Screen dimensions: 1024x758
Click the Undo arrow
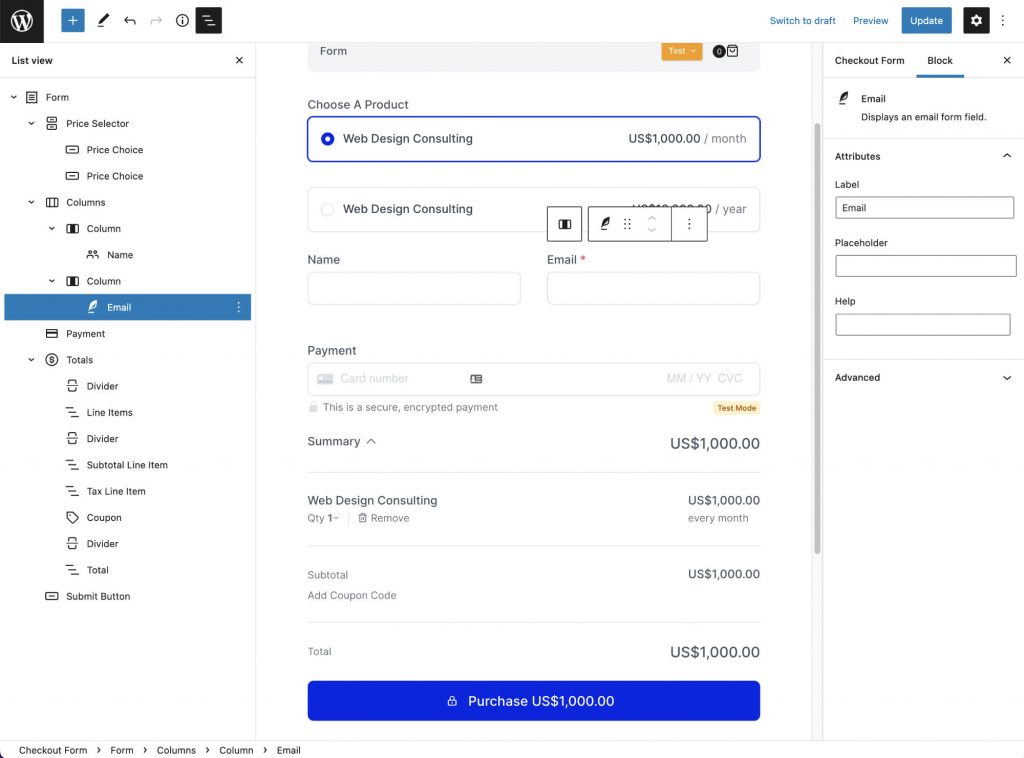coord(130,21)
